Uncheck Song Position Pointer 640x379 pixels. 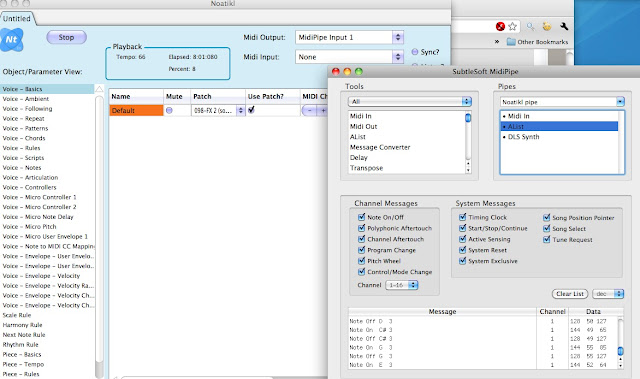pos(547,217)
